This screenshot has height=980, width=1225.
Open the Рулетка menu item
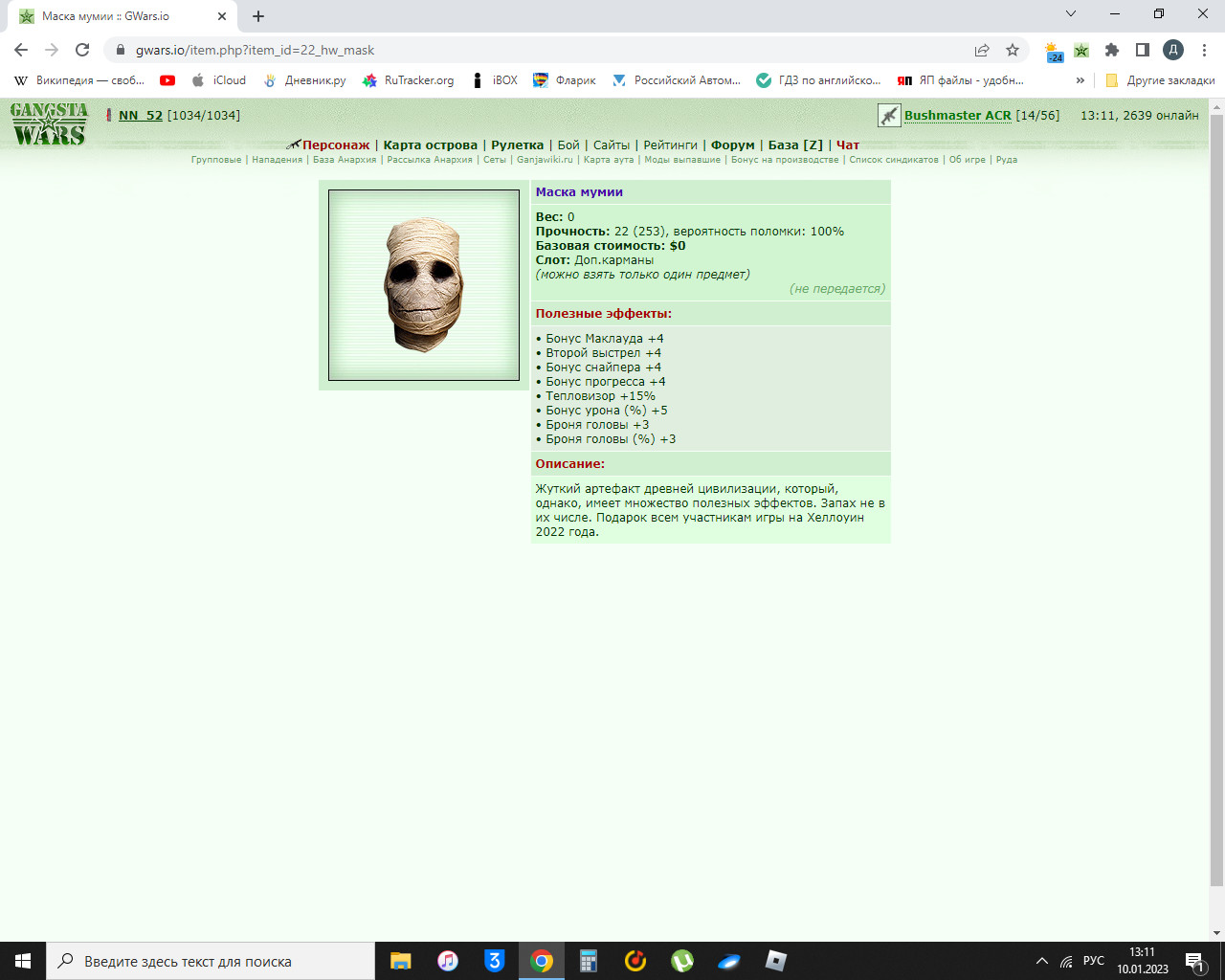[x=518, y=145]
